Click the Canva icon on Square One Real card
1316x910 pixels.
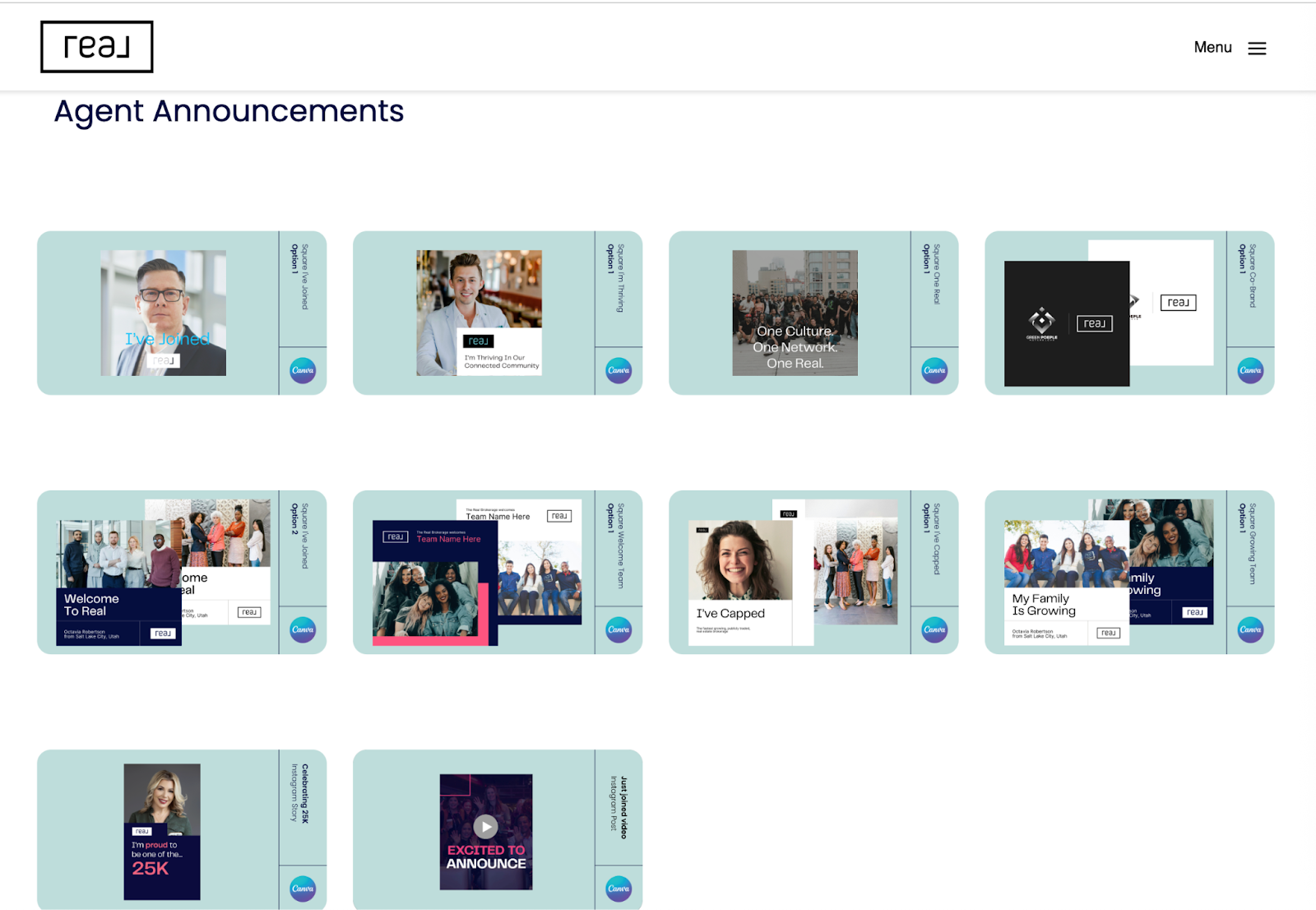pos(934,370)
